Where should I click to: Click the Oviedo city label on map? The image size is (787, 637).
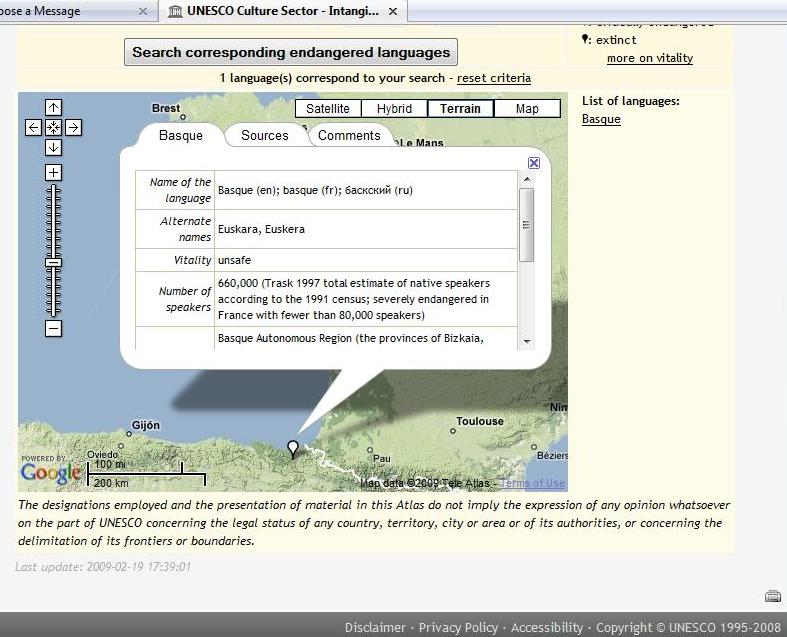(x=102, y=454)
